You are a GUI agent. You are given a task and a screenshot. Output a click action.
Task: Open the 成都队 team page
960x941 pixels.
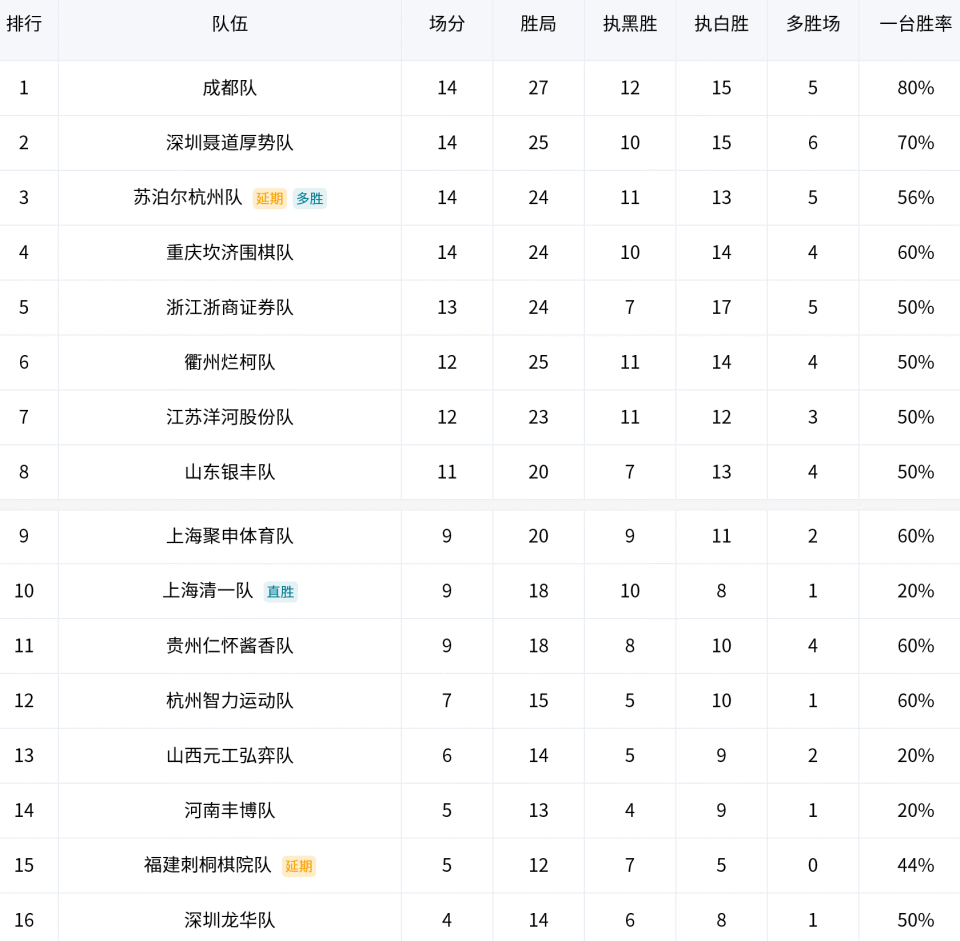(x=229, y=88)
